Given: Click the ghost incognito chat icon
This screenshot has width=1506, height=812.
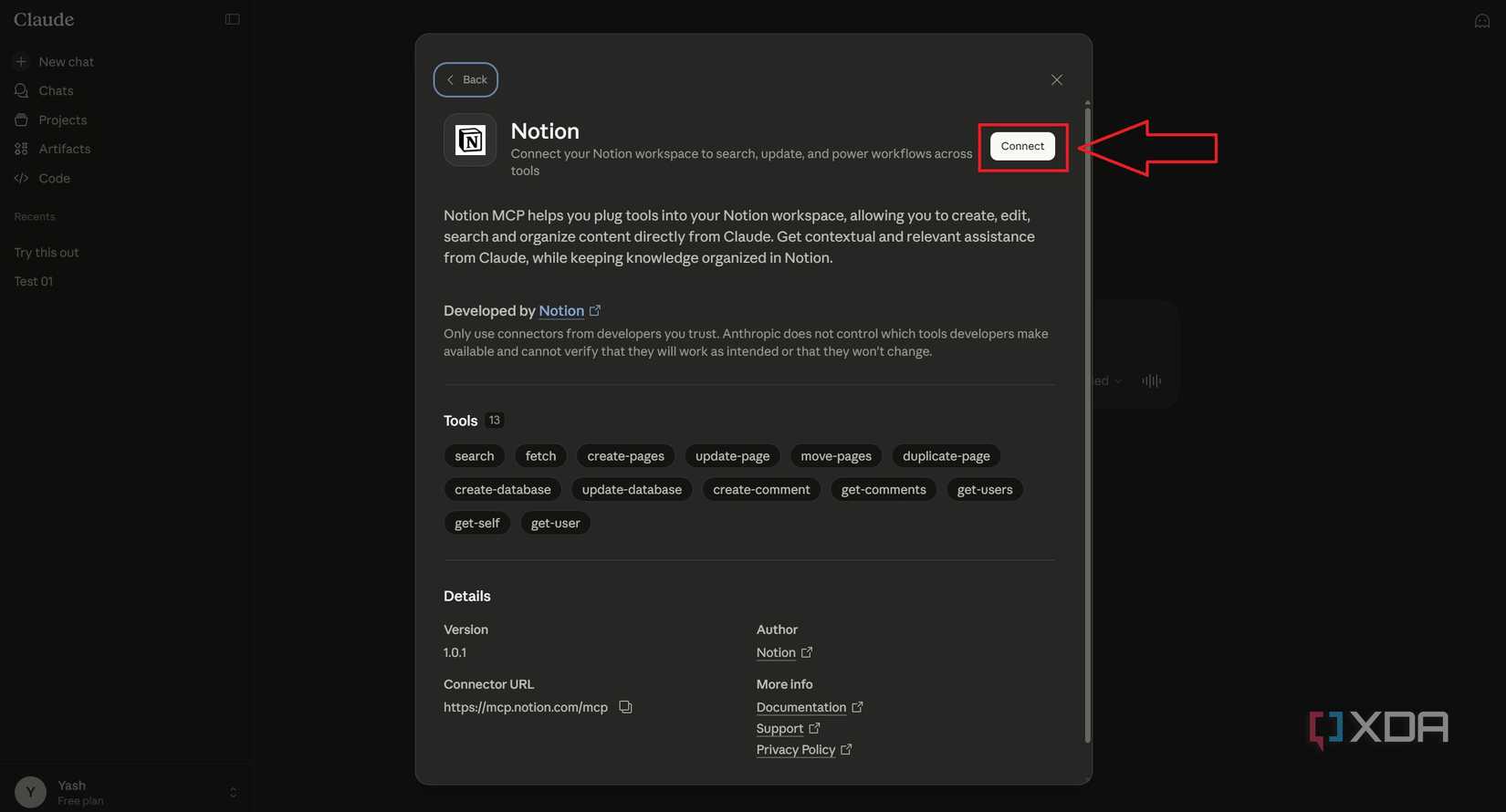Looking at the screenshot, I should pos(1482,21).
